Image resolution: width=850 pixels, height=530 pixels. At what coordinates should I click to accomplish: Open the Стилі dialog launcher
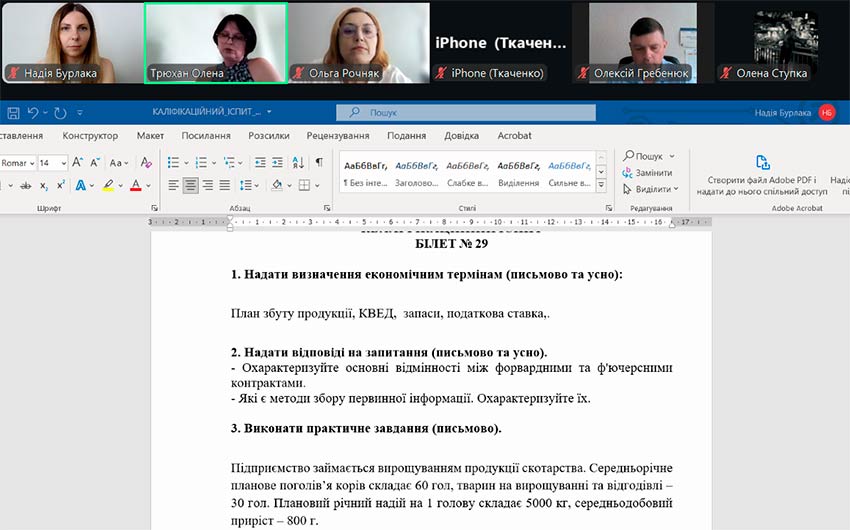[609, 208]
